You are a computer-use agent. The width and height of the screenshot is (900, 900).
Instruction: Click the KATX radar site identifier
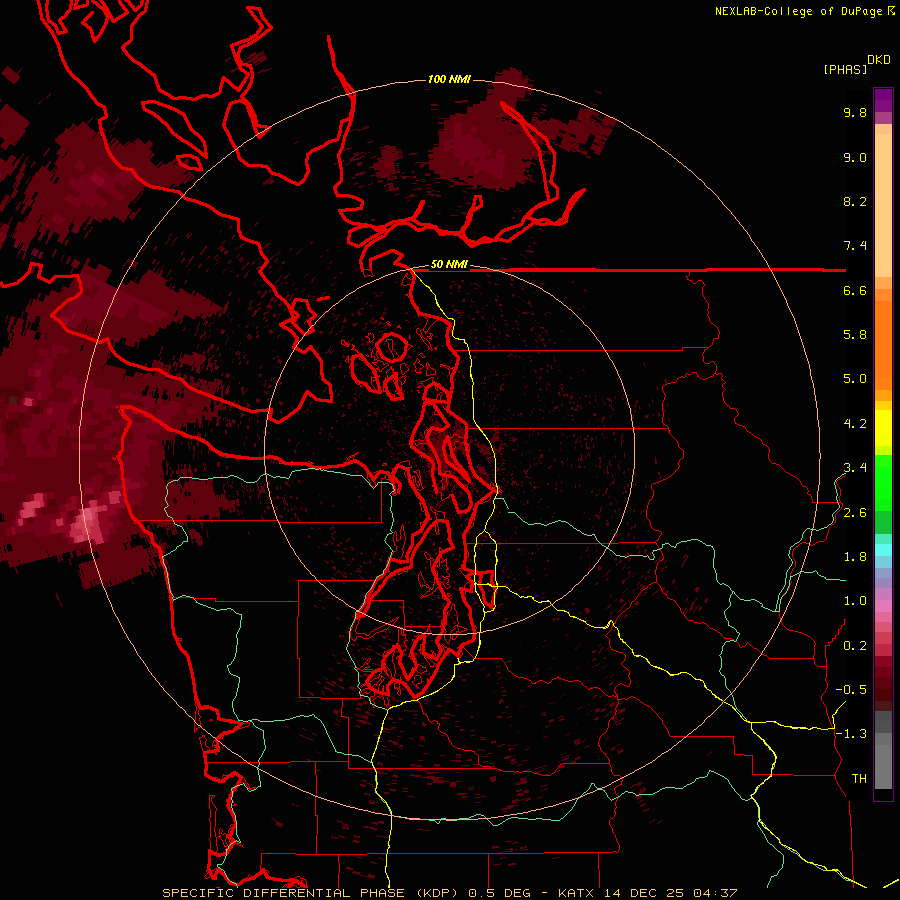(x=578, y=893)
